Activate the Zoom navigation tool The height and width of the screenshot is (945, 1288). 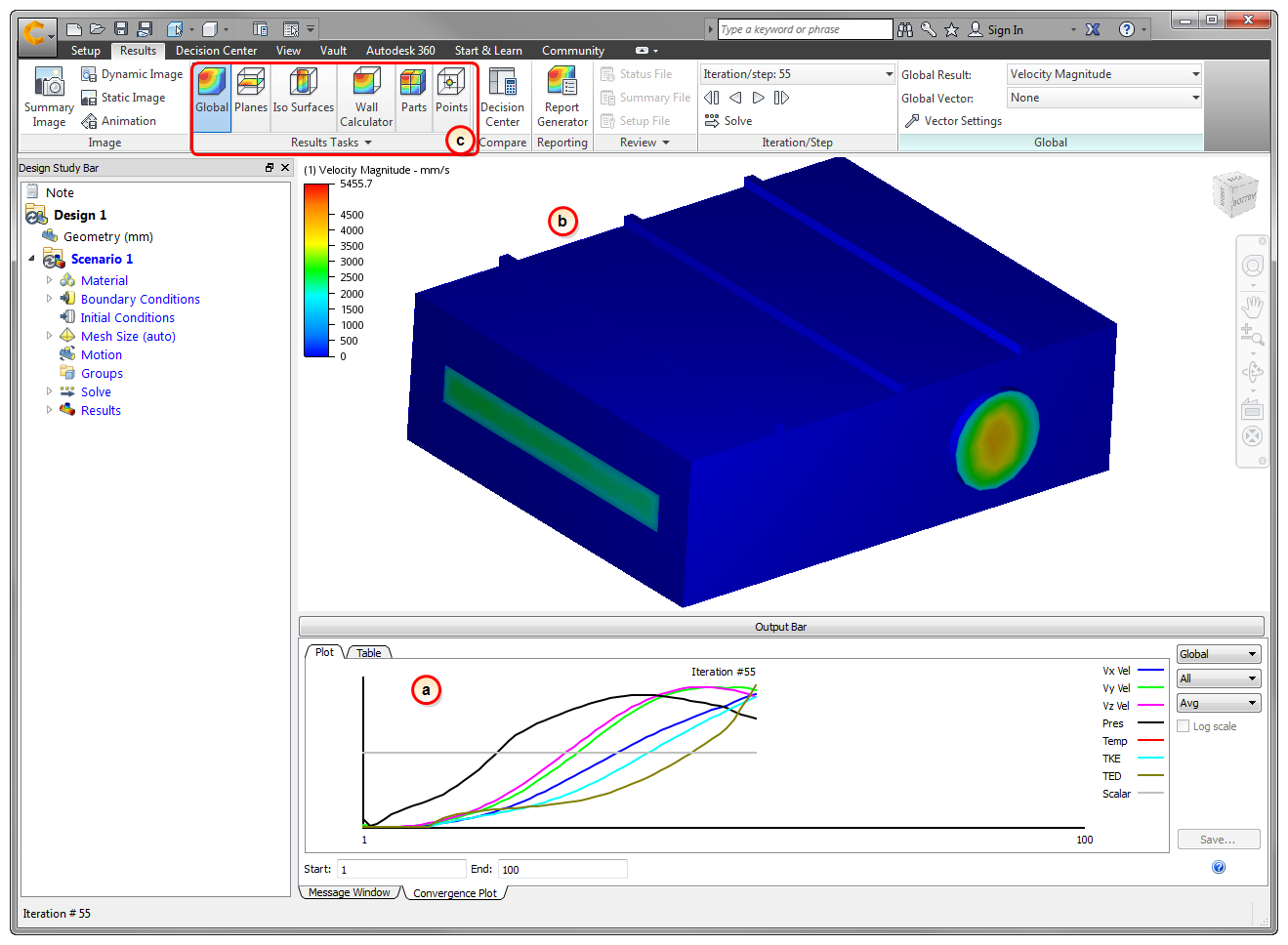tap(1252, 336)
